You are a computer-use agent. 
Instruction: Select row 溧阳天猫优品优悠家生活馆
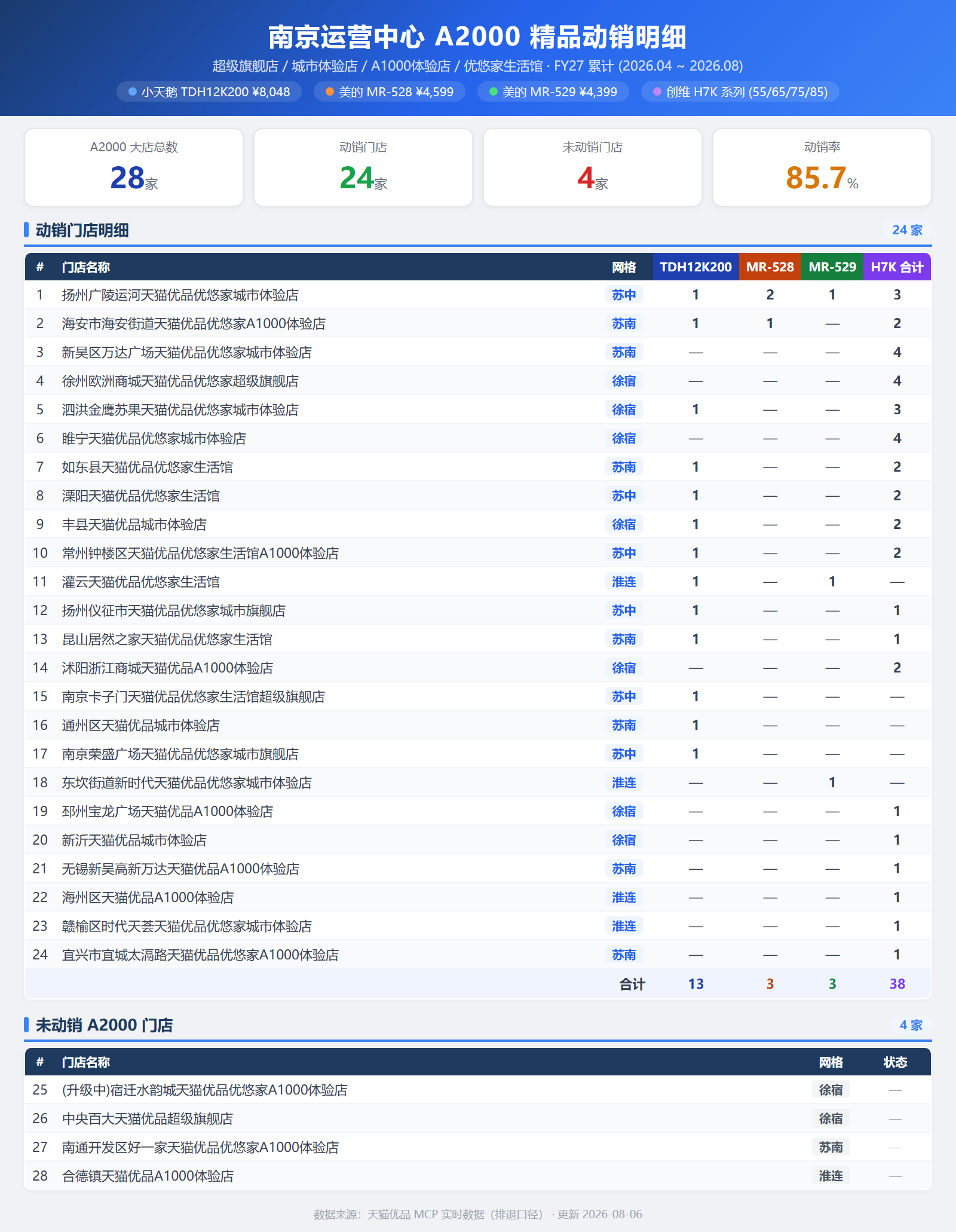[x=478, y=496]
